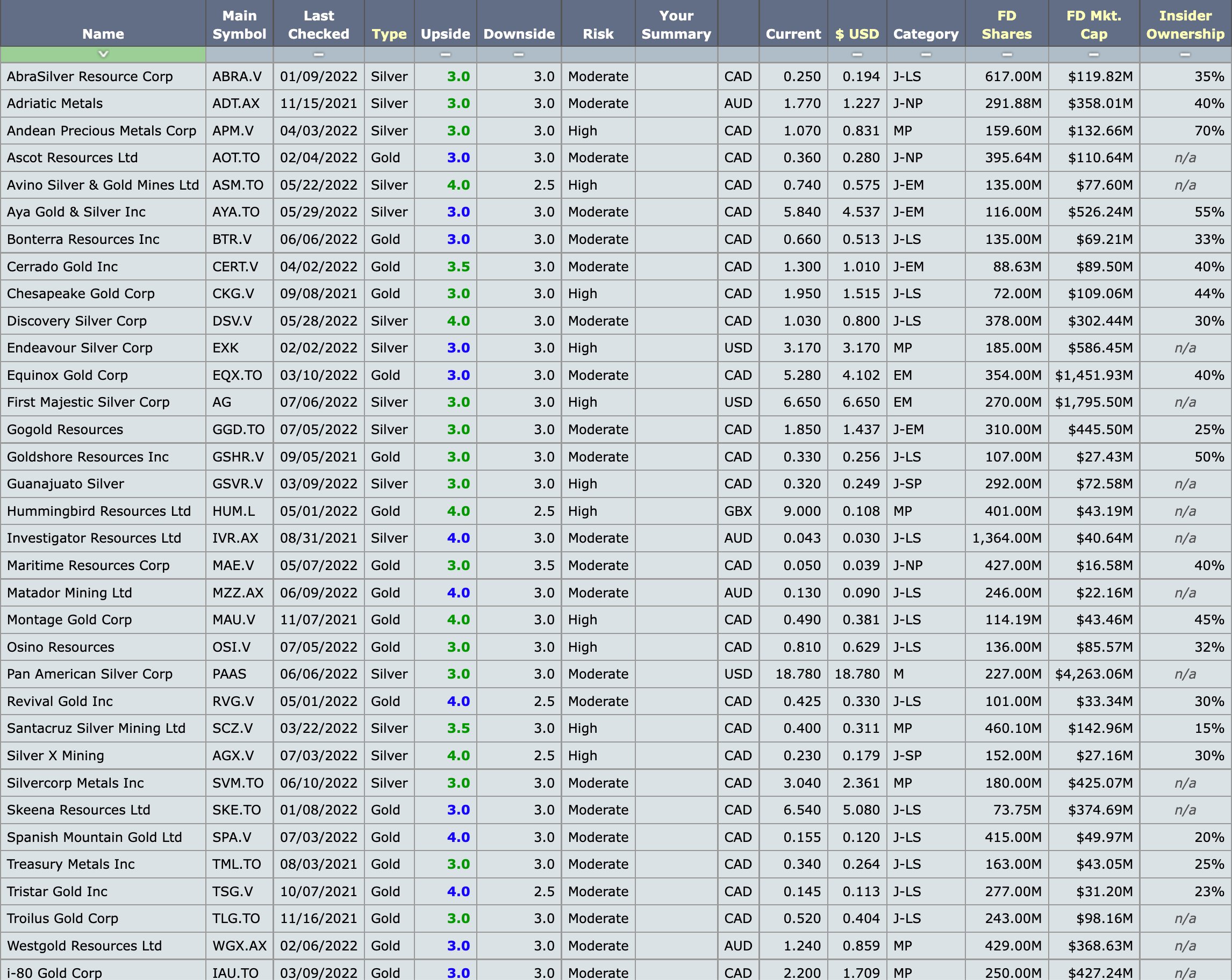This screenshot has width=1232, height=980.
Task: Click the Type column header
Action: pyautogui.click(x=389, y=34)
